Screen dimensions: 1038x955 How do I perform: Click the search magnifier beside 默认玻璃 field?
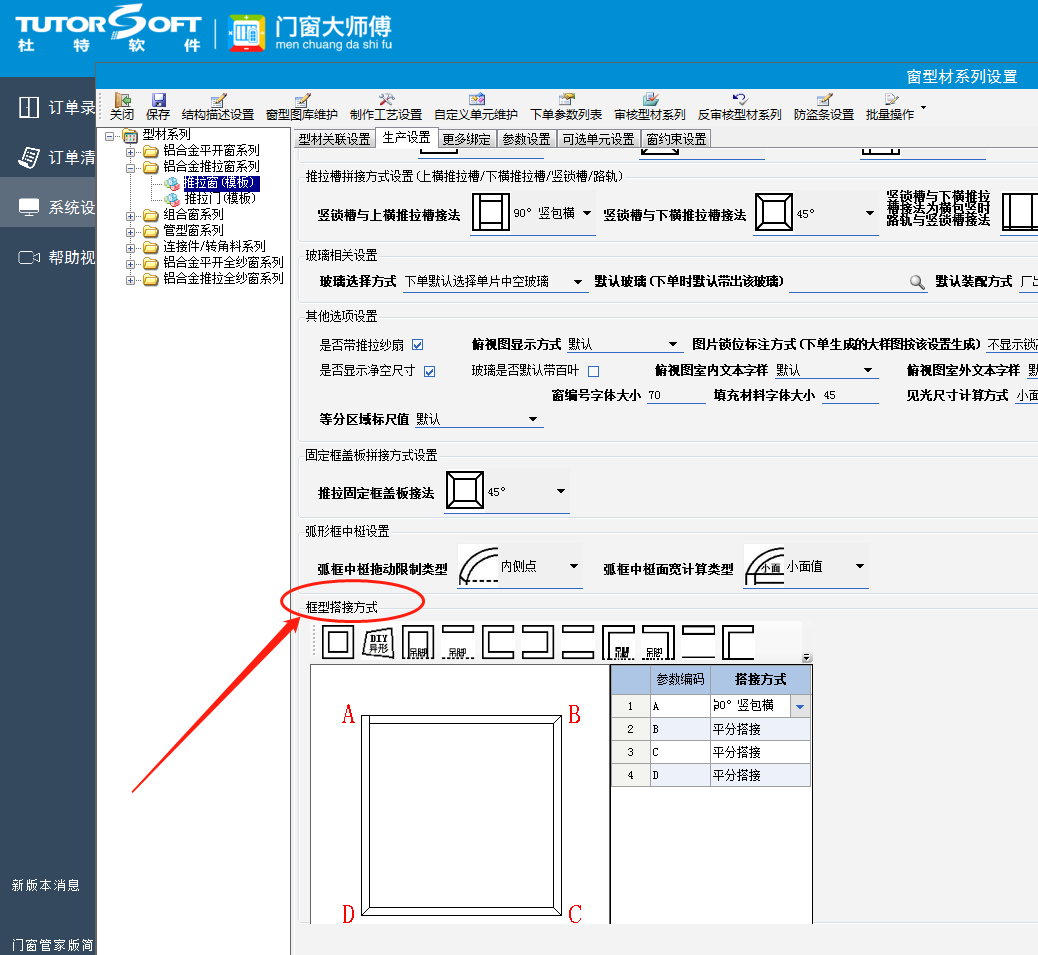click(917, 282)
